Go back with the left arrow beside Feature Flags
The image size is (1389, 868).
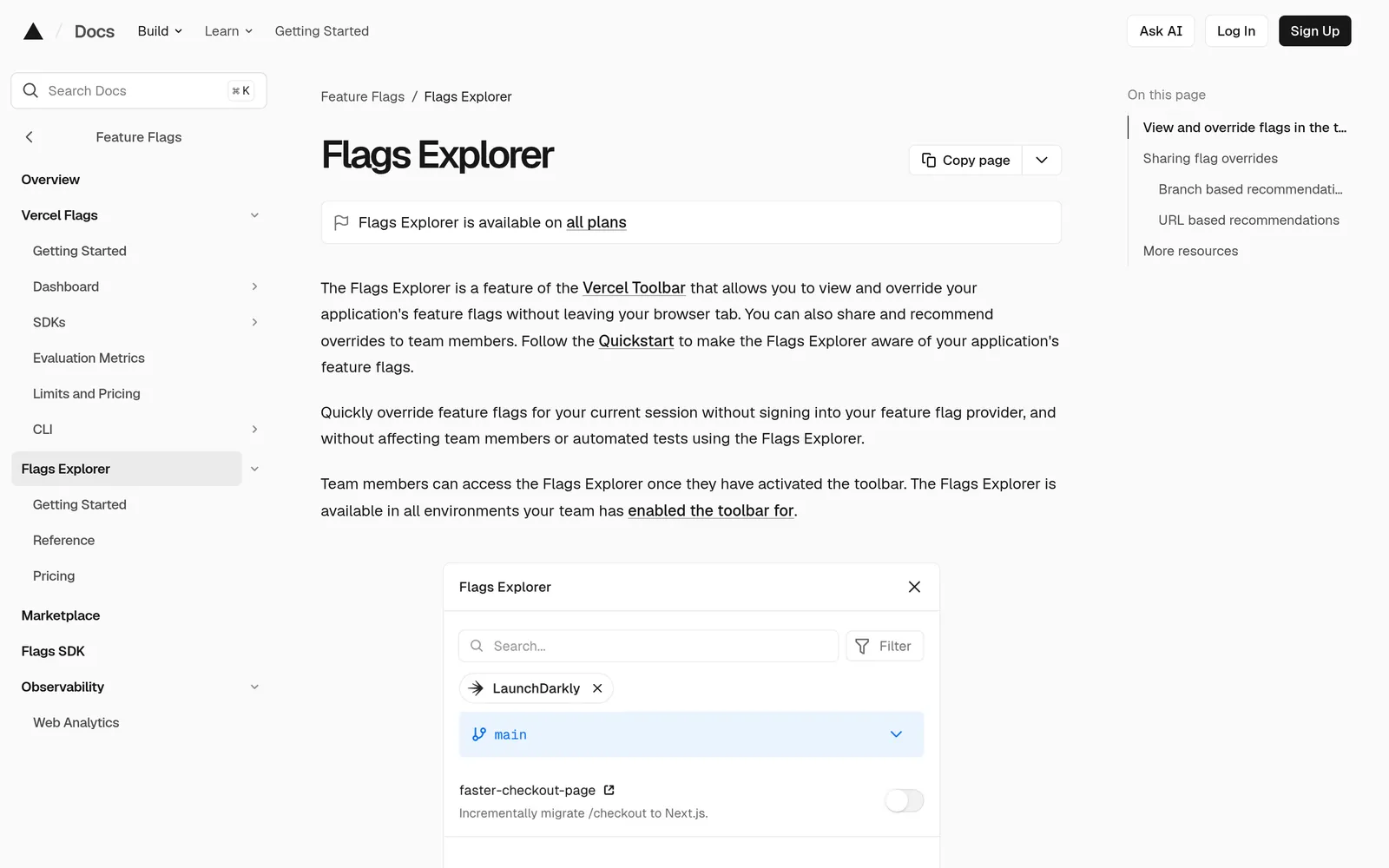[30, 137]
